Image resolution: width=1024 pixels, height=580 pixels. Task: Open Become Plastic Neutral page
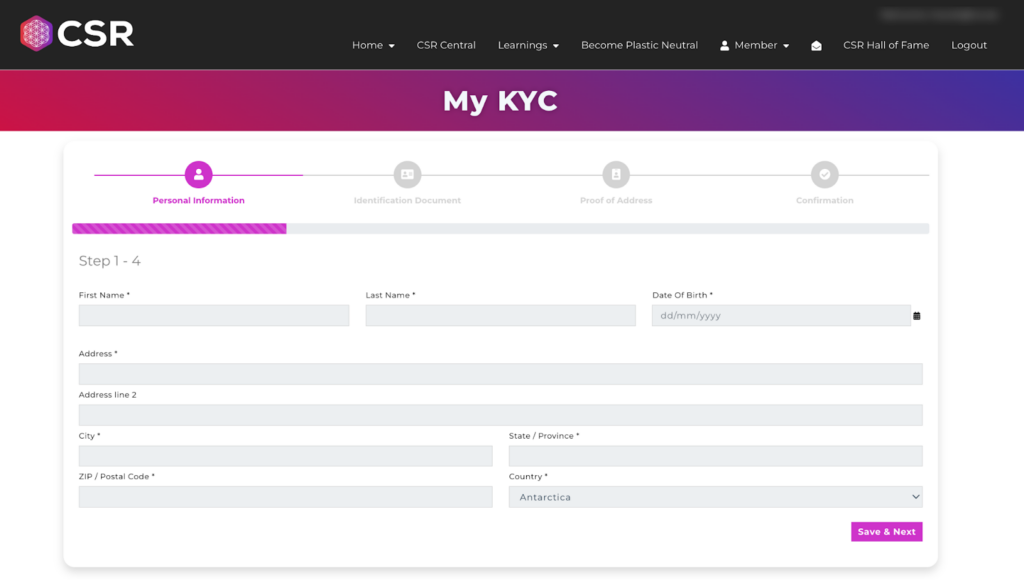point(639,45)
